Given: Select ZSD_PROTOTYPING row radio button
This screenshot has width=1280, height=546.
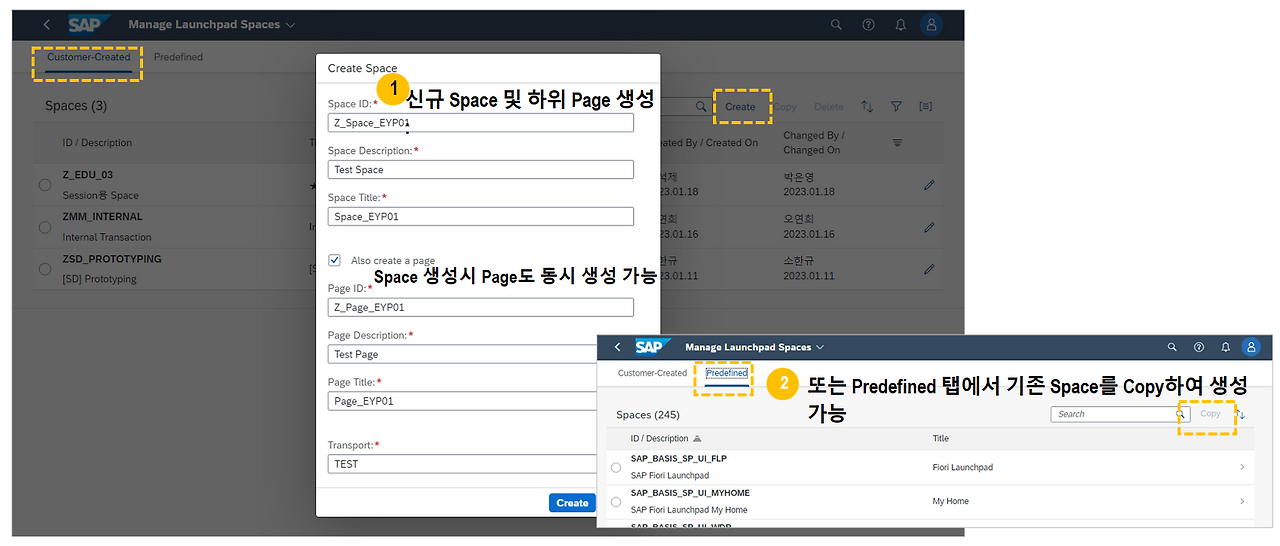Looking at the screenshot, I should (x=45, y=269).
